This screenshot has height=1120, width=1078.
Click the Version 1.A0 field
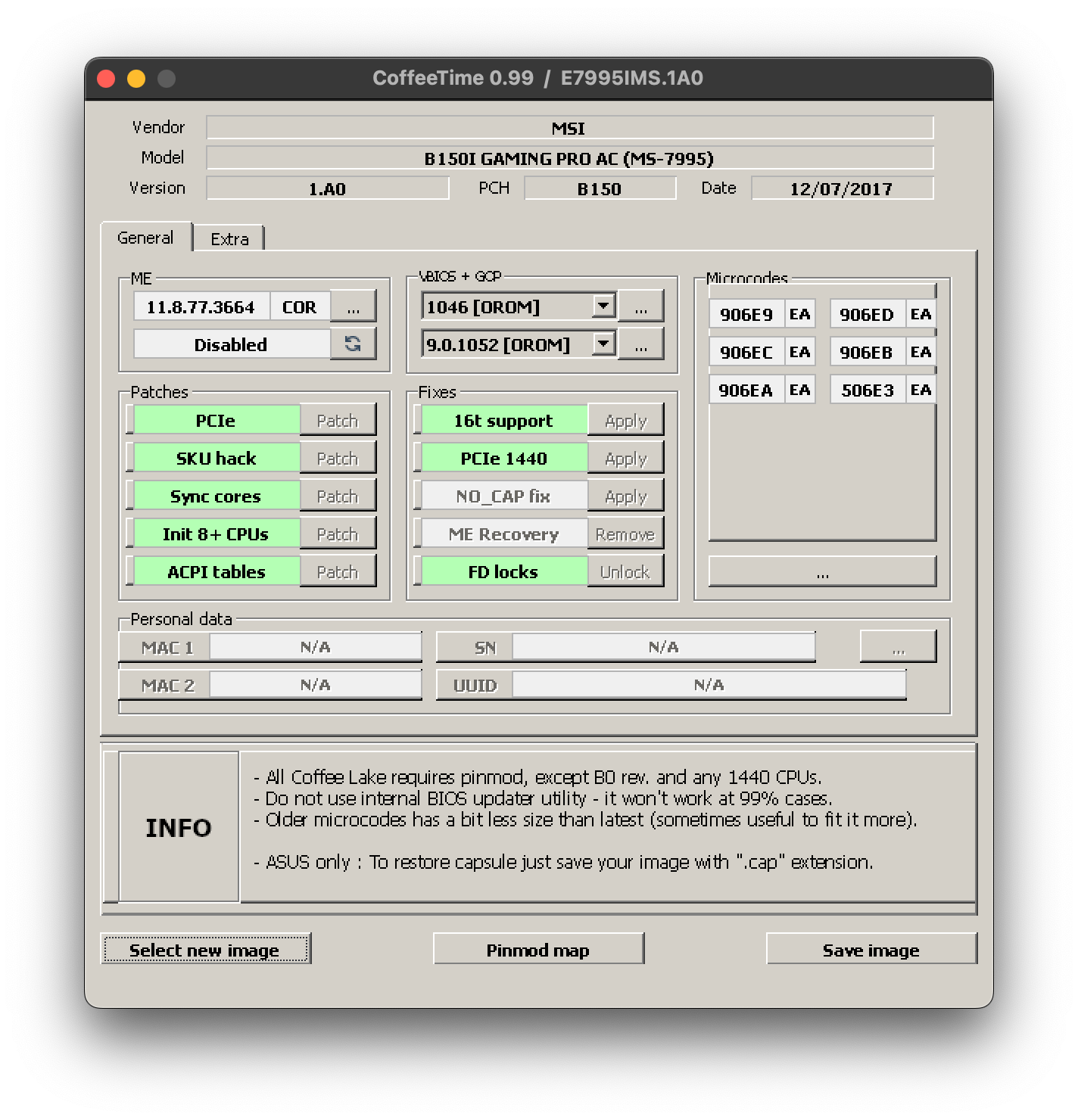click(x=327, y=188)
